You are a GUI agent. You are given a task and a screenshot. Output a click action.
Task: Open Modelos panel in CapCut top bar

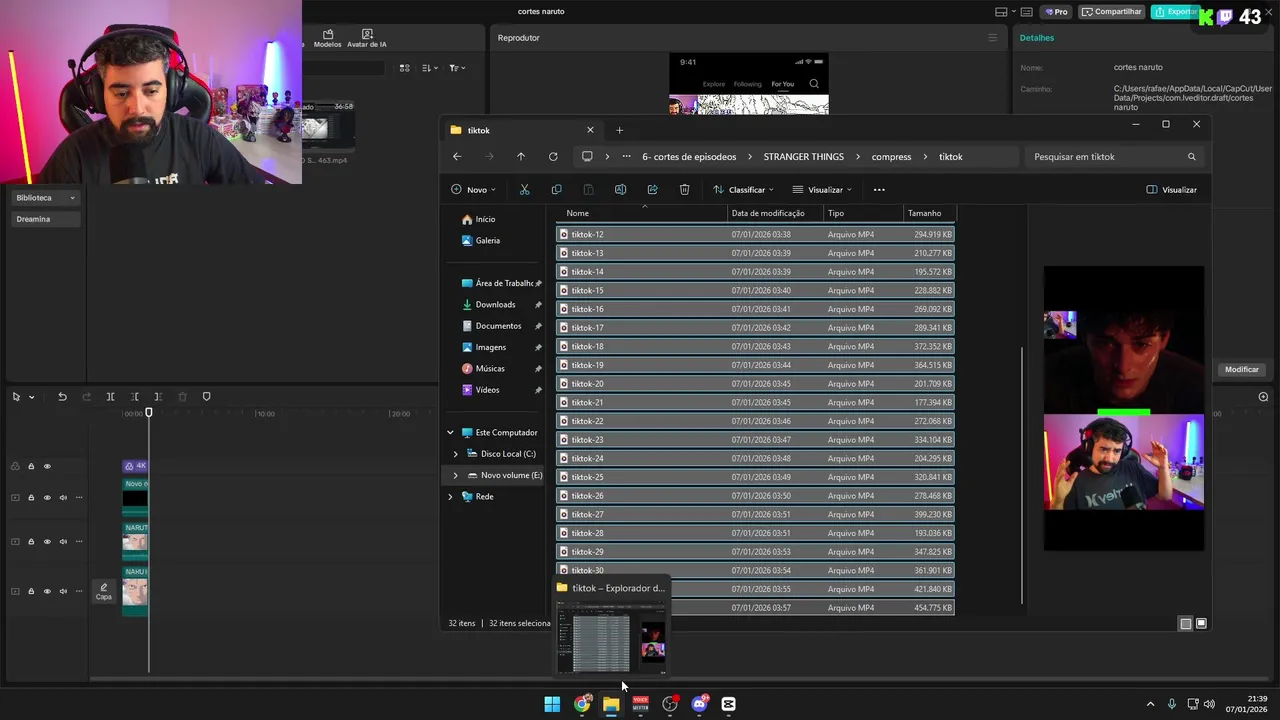pos(327,38)
